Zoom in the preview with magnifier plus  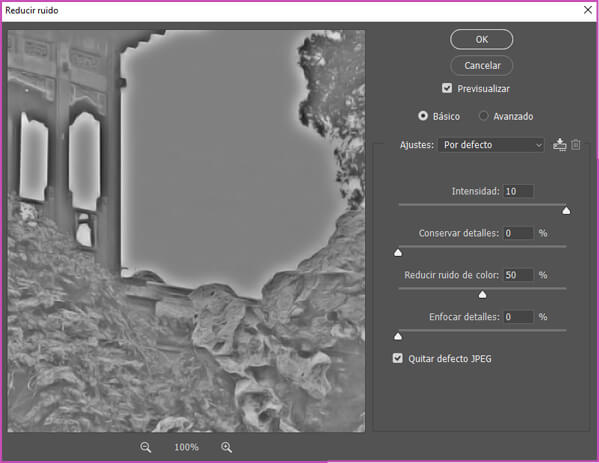click(227, 447)
